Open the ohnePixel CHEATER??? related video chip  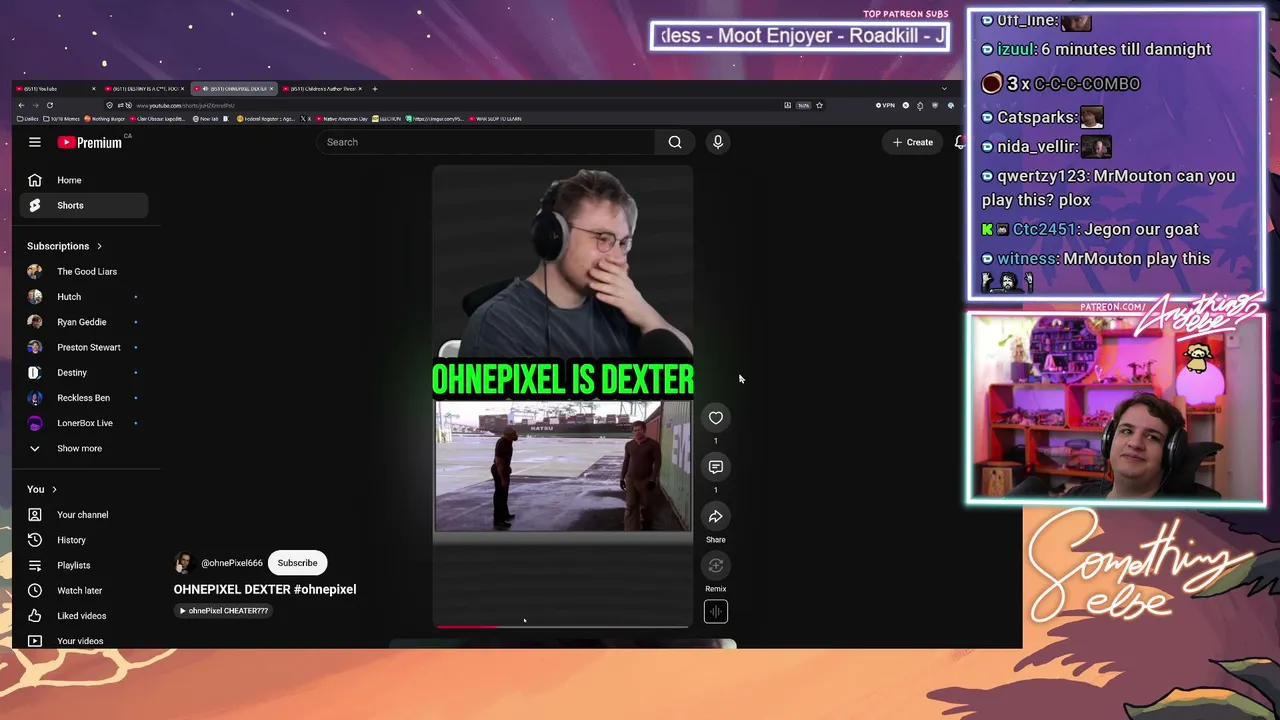coord(223,611)
